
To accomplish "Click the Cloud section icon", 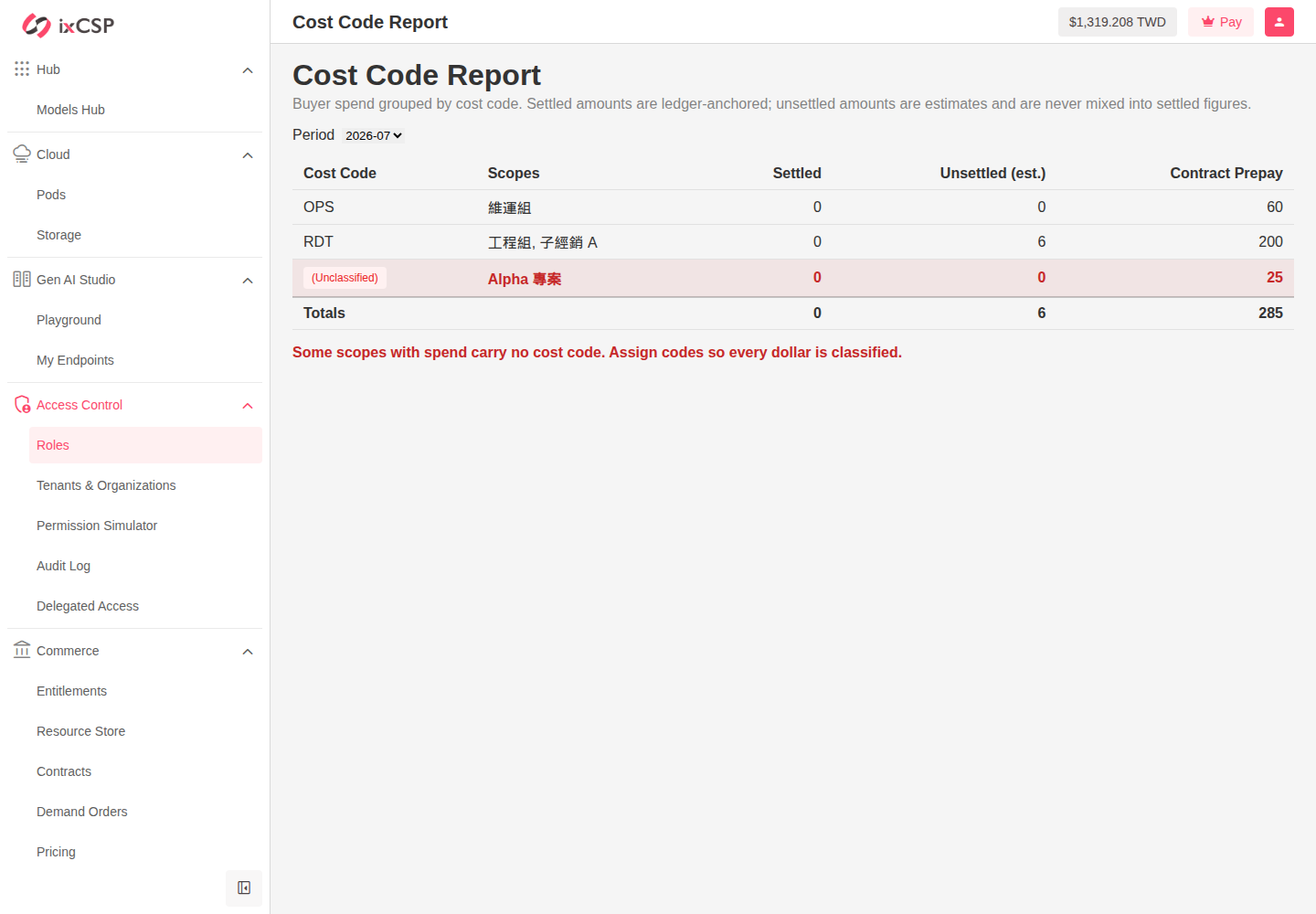I will 22,154.
